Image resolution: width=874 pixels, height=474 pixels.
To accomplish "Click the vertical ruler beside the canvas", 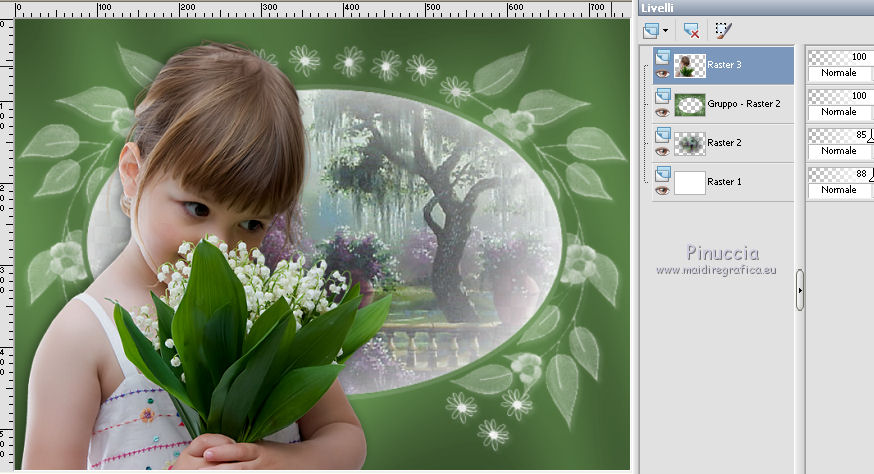I will tap(6, 244).
